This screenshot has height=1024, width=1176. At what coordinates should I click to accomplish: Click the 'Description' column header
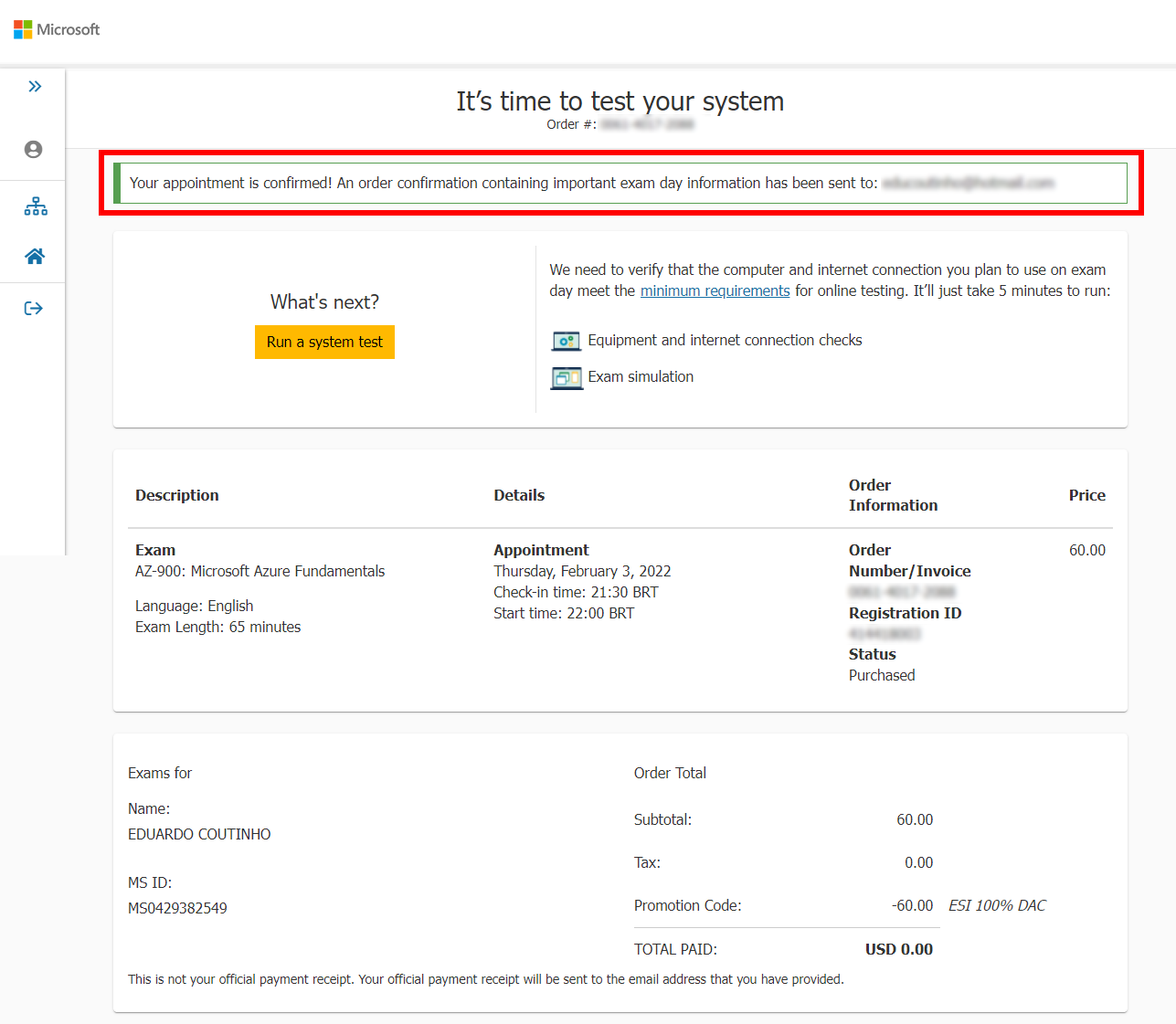click(177, 495)
